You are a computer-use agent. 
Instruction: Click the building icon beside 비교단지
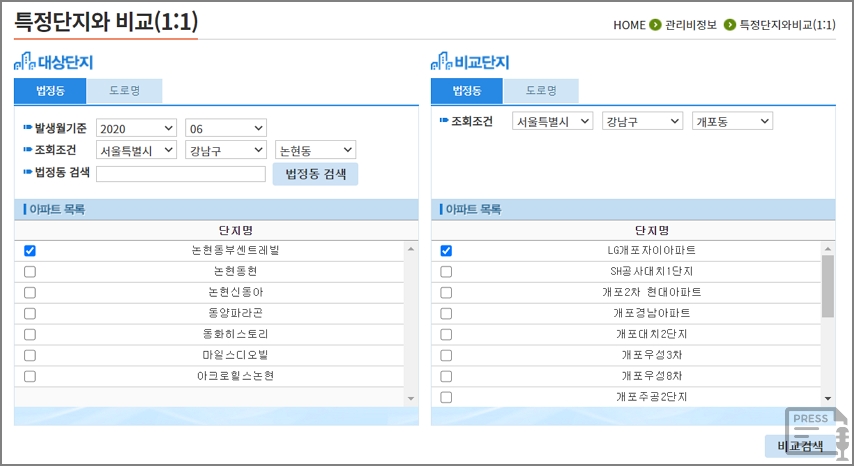[441, 62]
